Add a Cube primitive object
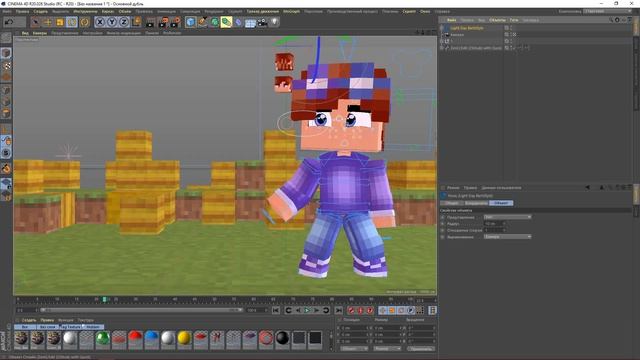Image resolution: width=640 pixels, height=360 pixels. (191, 22)
